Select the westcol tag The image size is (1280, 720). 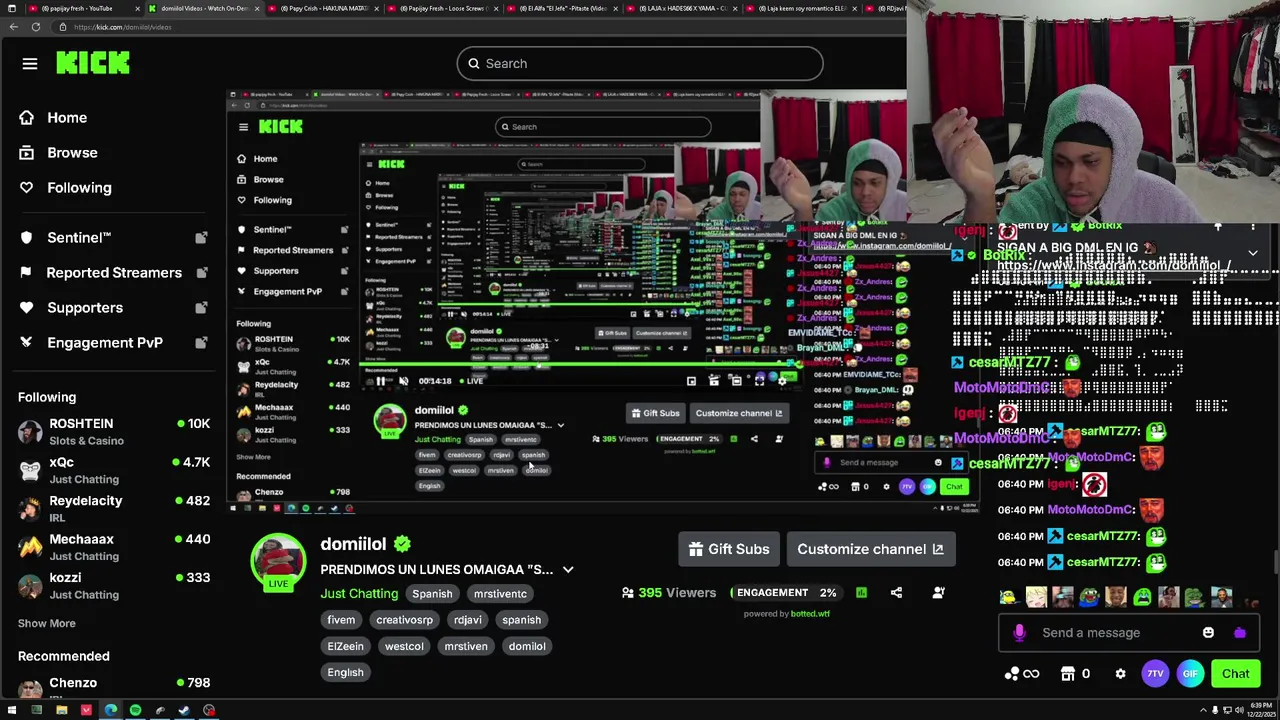click(x=404, y=646)
